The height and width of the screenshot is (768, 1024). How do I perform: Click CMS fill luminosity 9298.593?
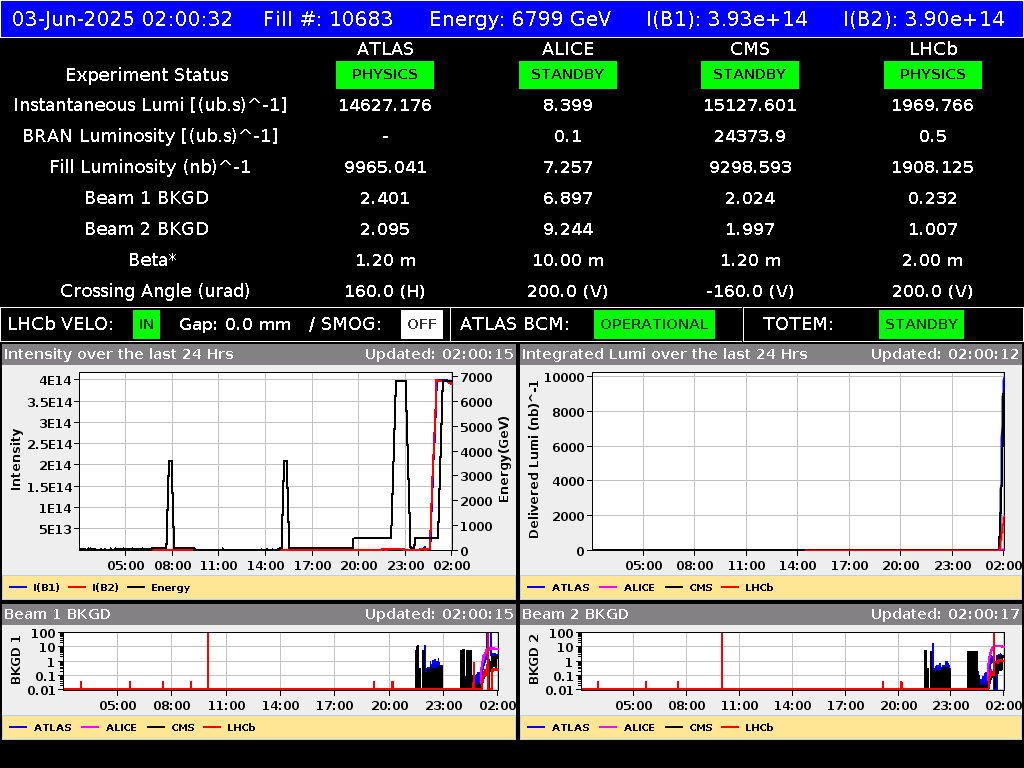tap(750, 167)
